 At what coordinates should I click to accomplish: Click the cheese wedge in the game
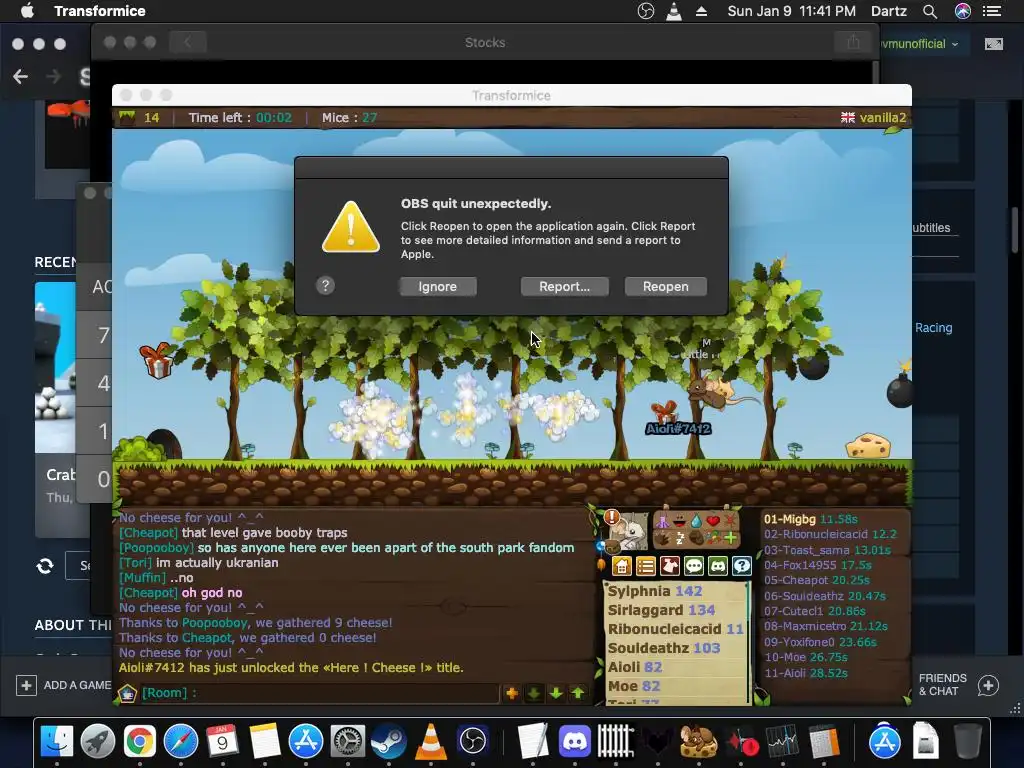click(868, 445)
